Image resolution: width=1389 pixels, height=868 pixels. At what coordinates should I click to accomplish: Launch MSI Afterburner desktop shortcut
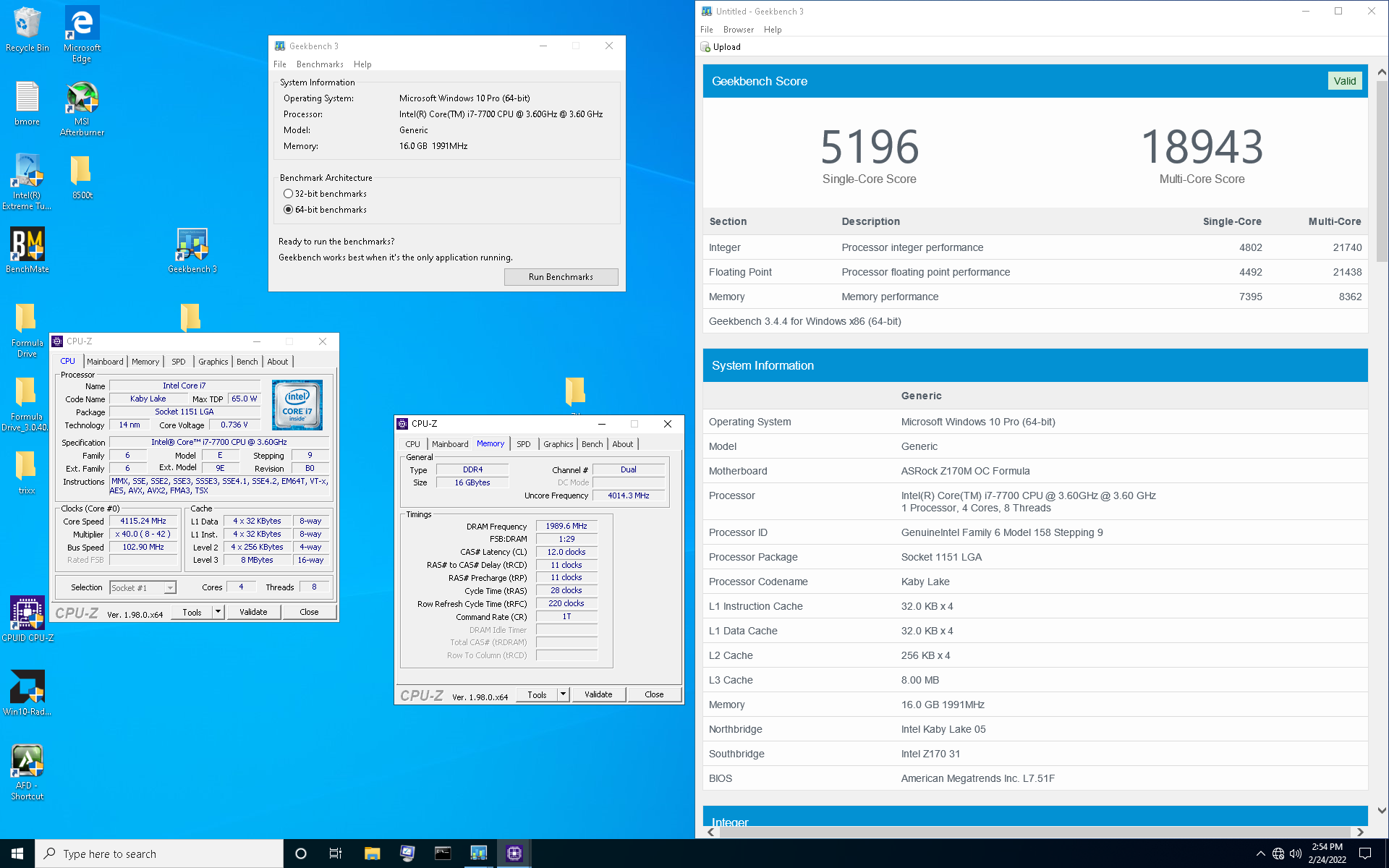pos(82,109)
